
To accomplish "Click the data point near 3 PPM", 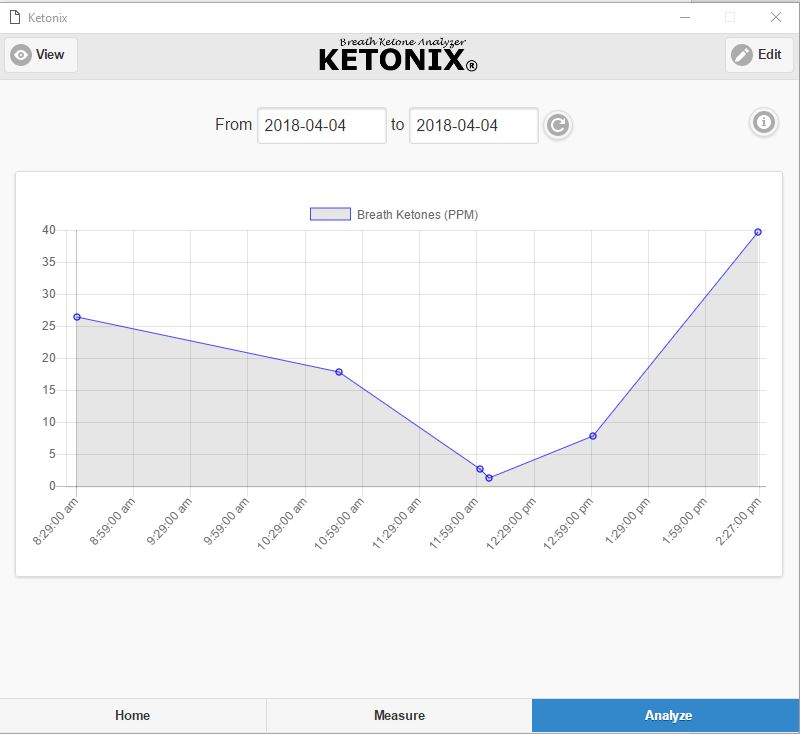I will pyautogui.click(x=480, y=469).
